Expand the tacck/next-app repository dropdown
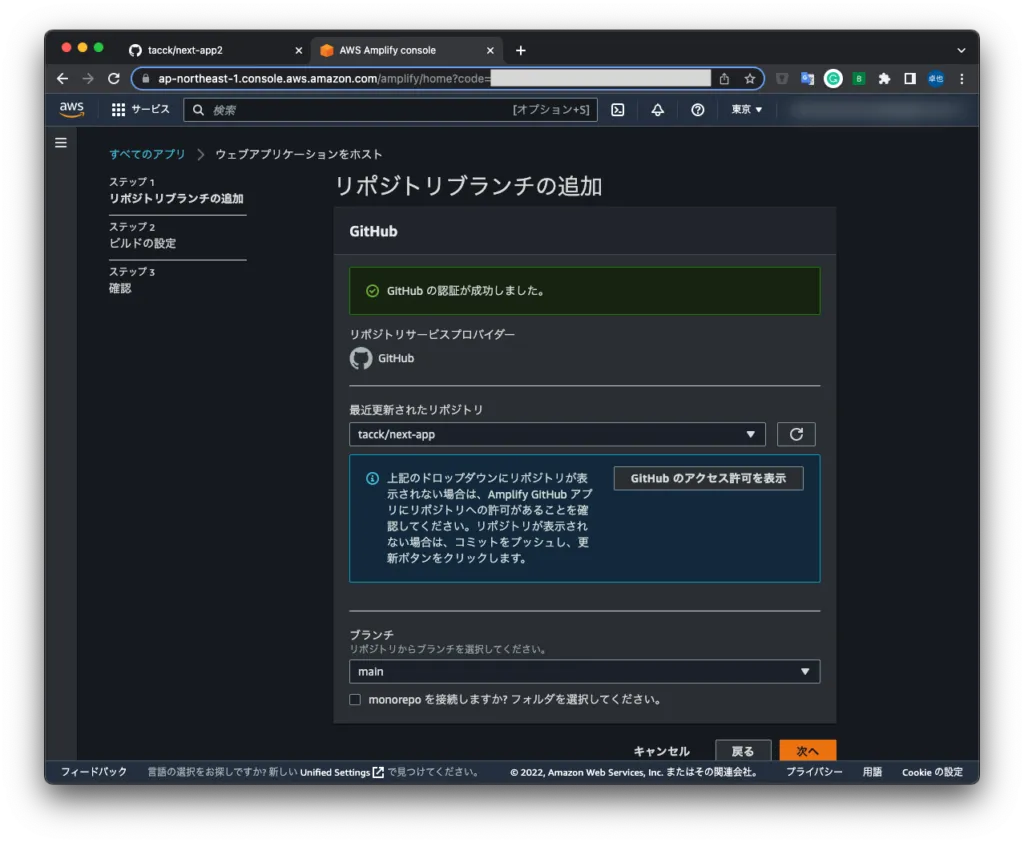 pyautogui.click(x=557, y=434)
